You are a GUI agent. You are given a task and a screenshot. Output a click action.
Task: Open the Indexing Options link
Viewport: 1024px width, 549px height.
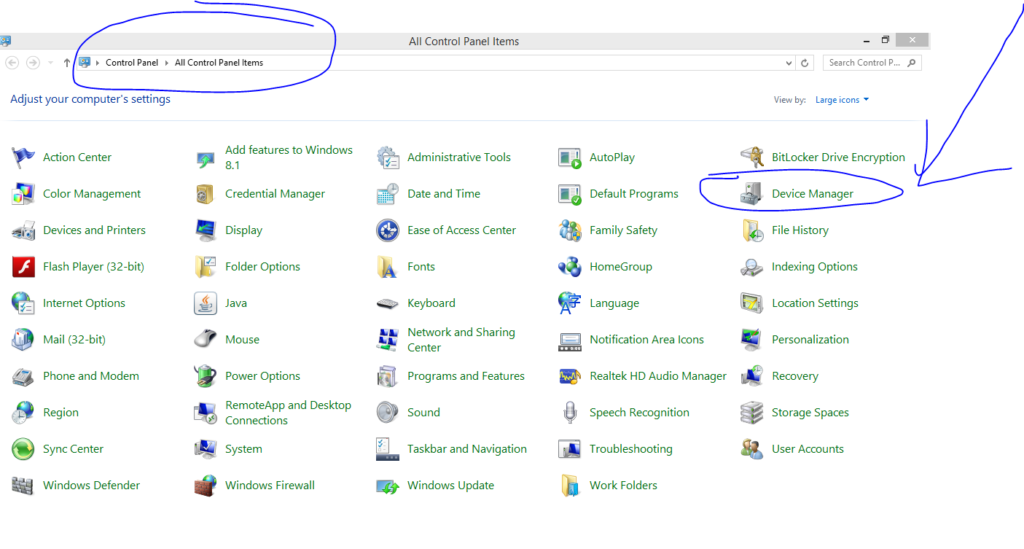pyautogui.click(x=814, y=267)
